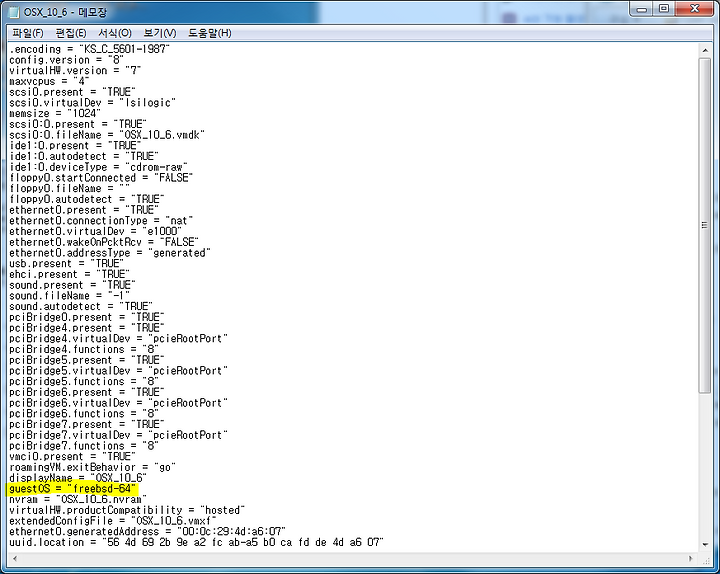Click the ehci.present = "TRUE" line
The image size is (720, 574).
click(x=69, y=274)
